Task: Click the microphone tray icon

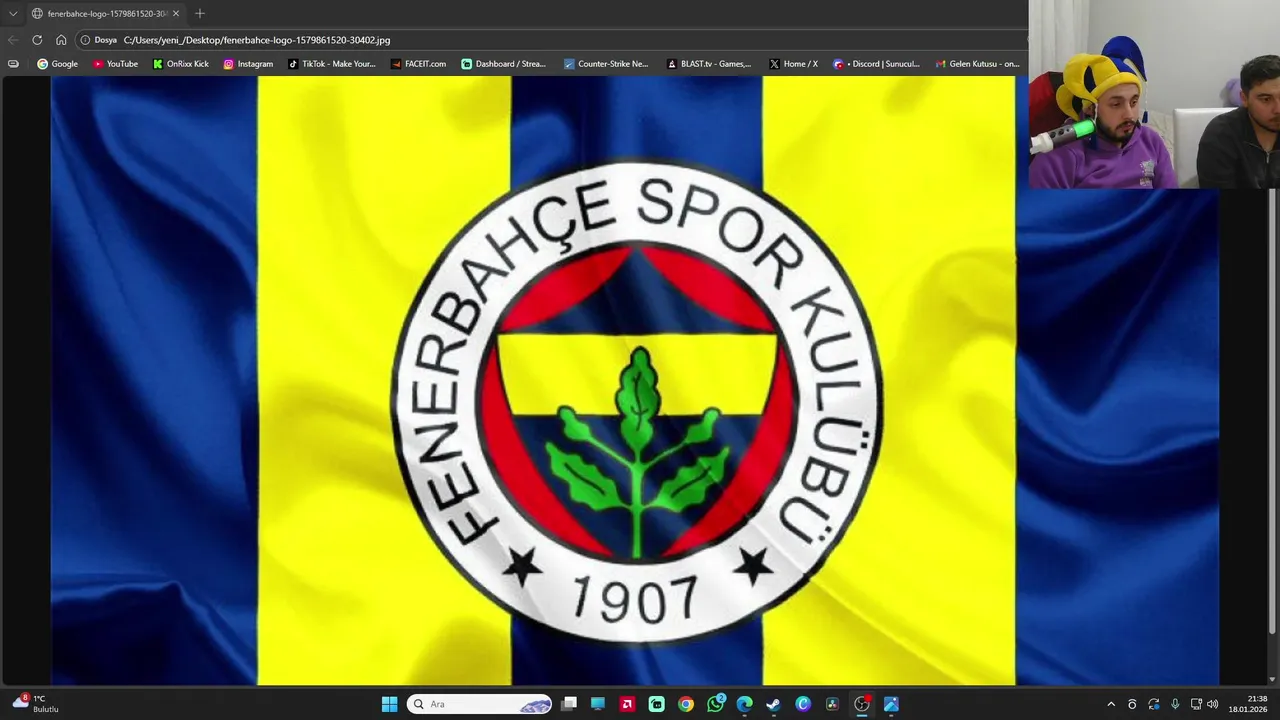Action: click(1175, 704)
